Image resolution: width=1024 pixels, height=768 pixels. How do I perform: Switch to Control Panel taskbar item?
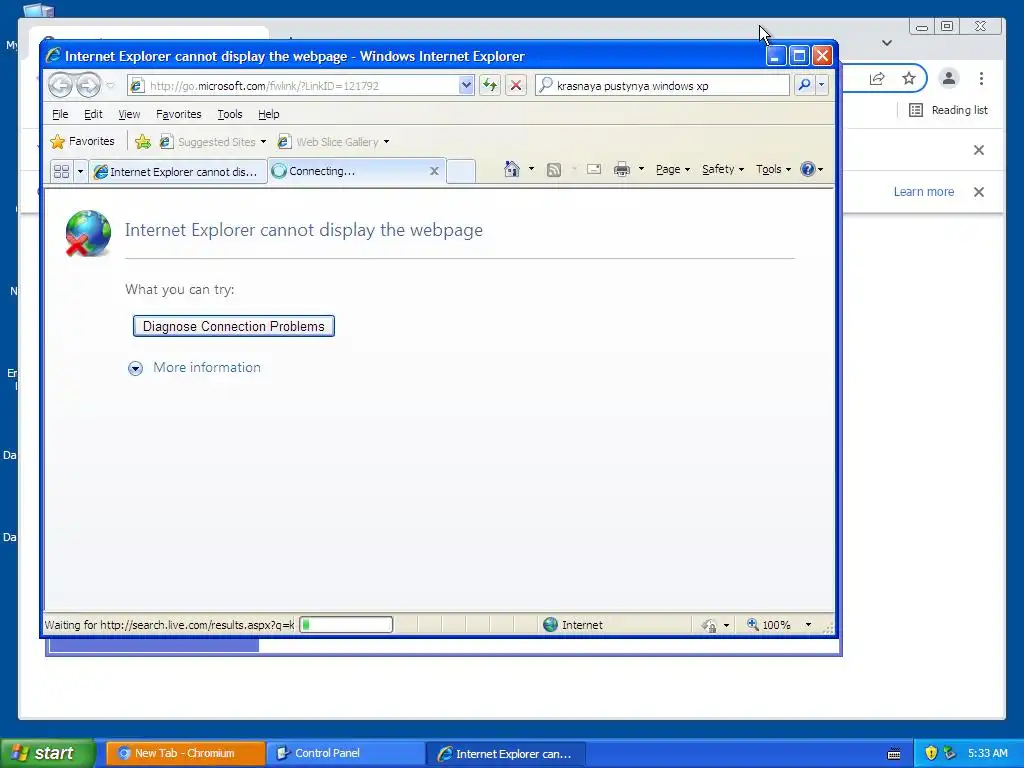click(346, 754)
